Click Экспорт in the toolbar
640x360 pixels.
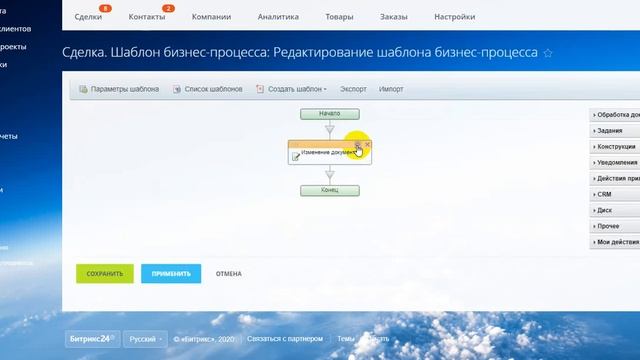[353, 89]
